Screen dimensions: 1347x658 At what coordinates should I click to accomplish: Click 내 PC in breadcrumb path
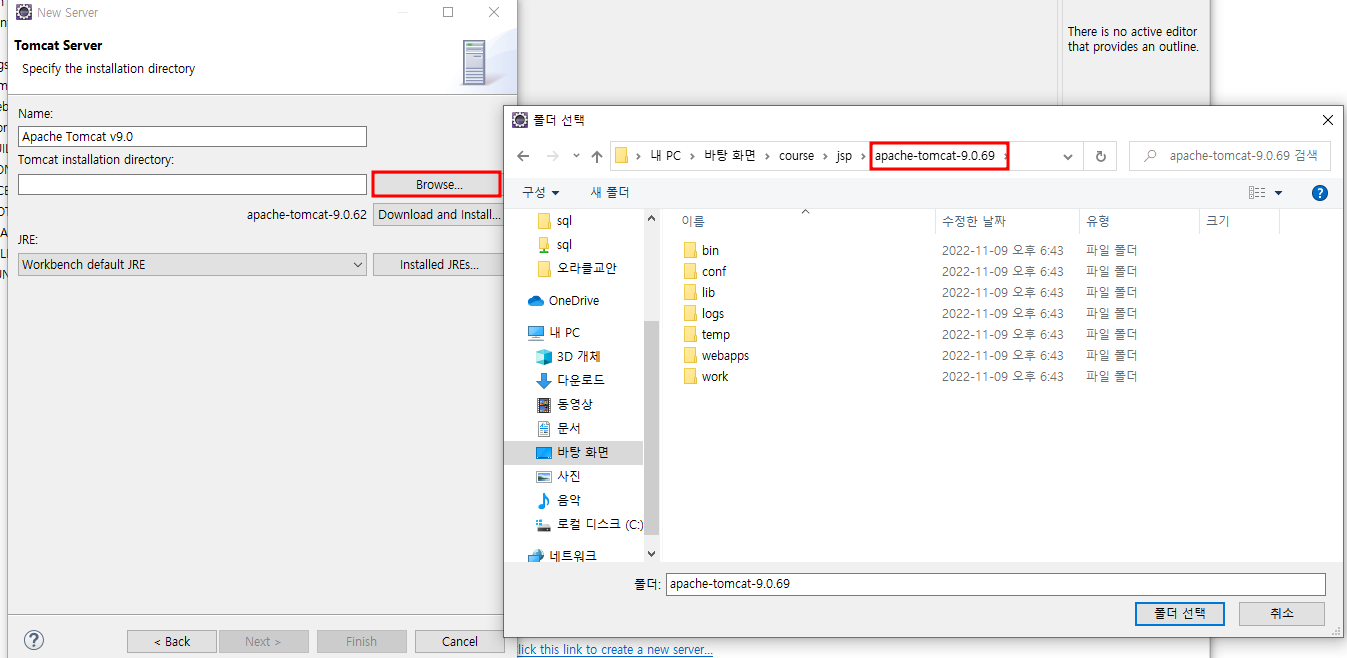click(x=666, y=156)
